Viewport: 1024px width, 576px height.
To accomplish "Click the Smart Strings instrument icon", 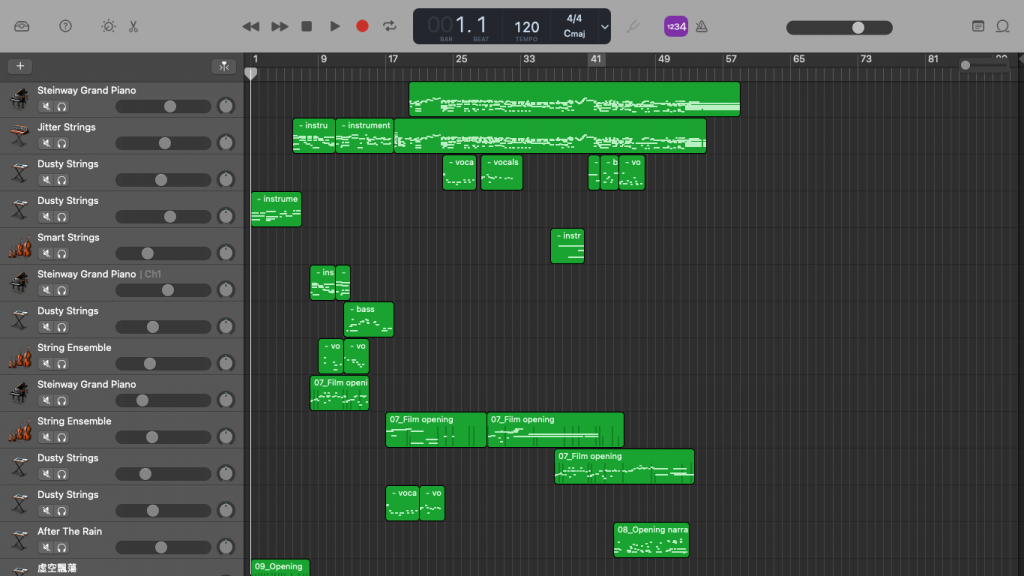I will pyautogui.click(x=18, y=246).
